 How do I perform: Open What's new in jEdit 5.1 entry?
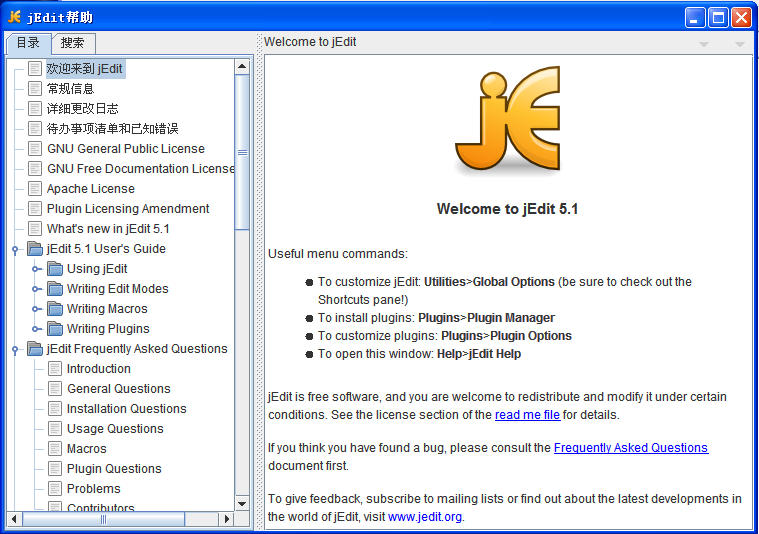click(108, 229)
